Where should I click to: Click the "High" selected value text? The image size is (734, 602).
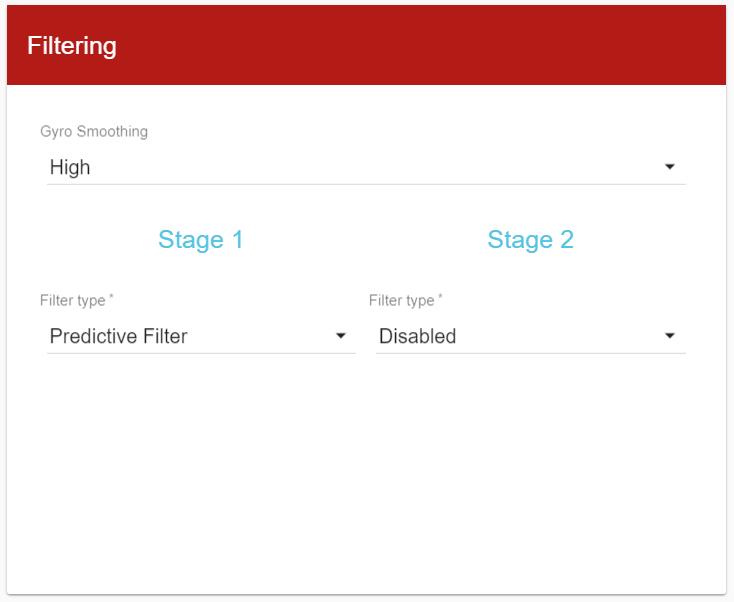click(x=70, y=167)
